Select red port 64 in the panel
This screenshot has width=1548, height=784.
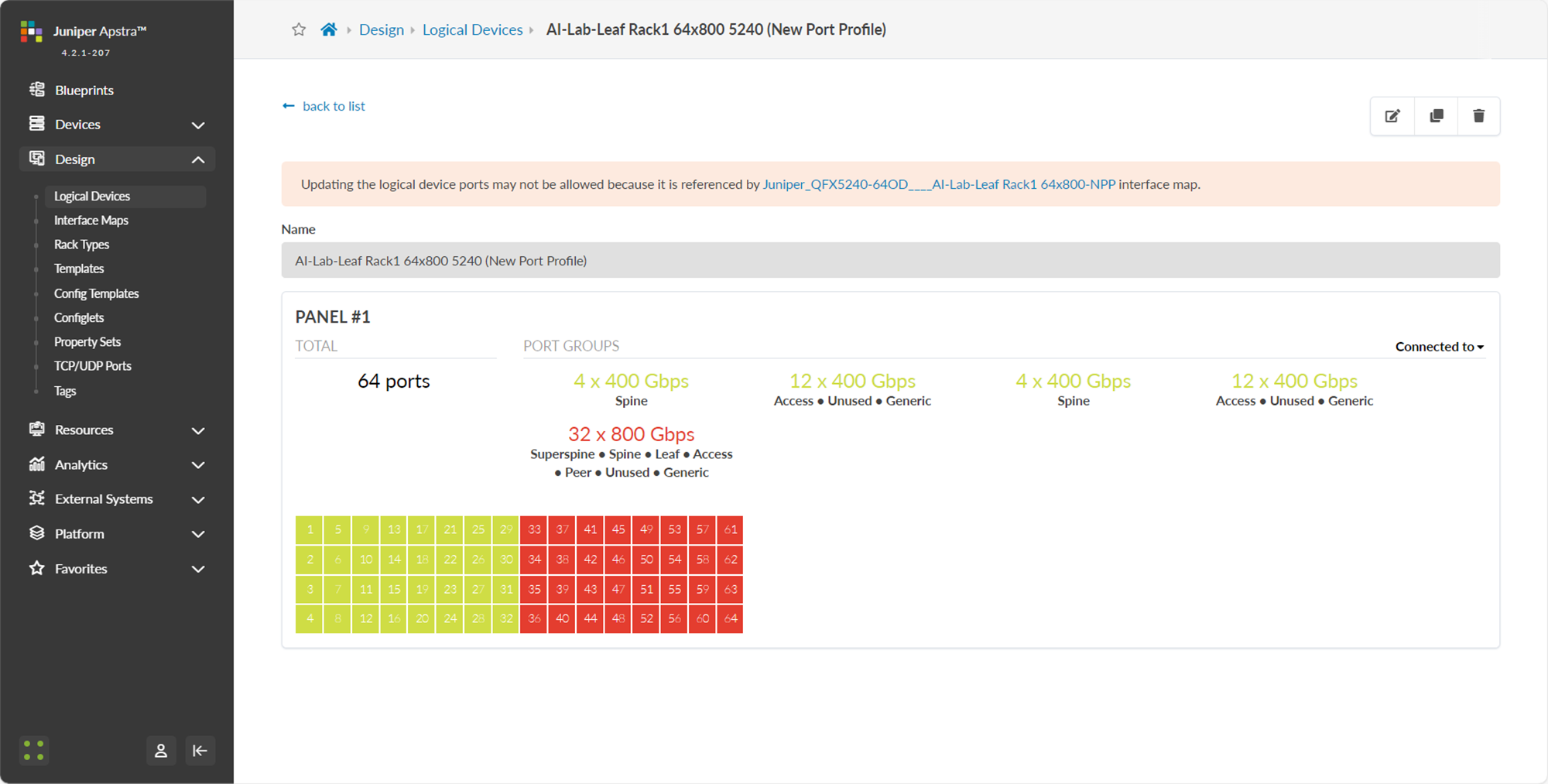pyautogui.click(x=731, y=619)
